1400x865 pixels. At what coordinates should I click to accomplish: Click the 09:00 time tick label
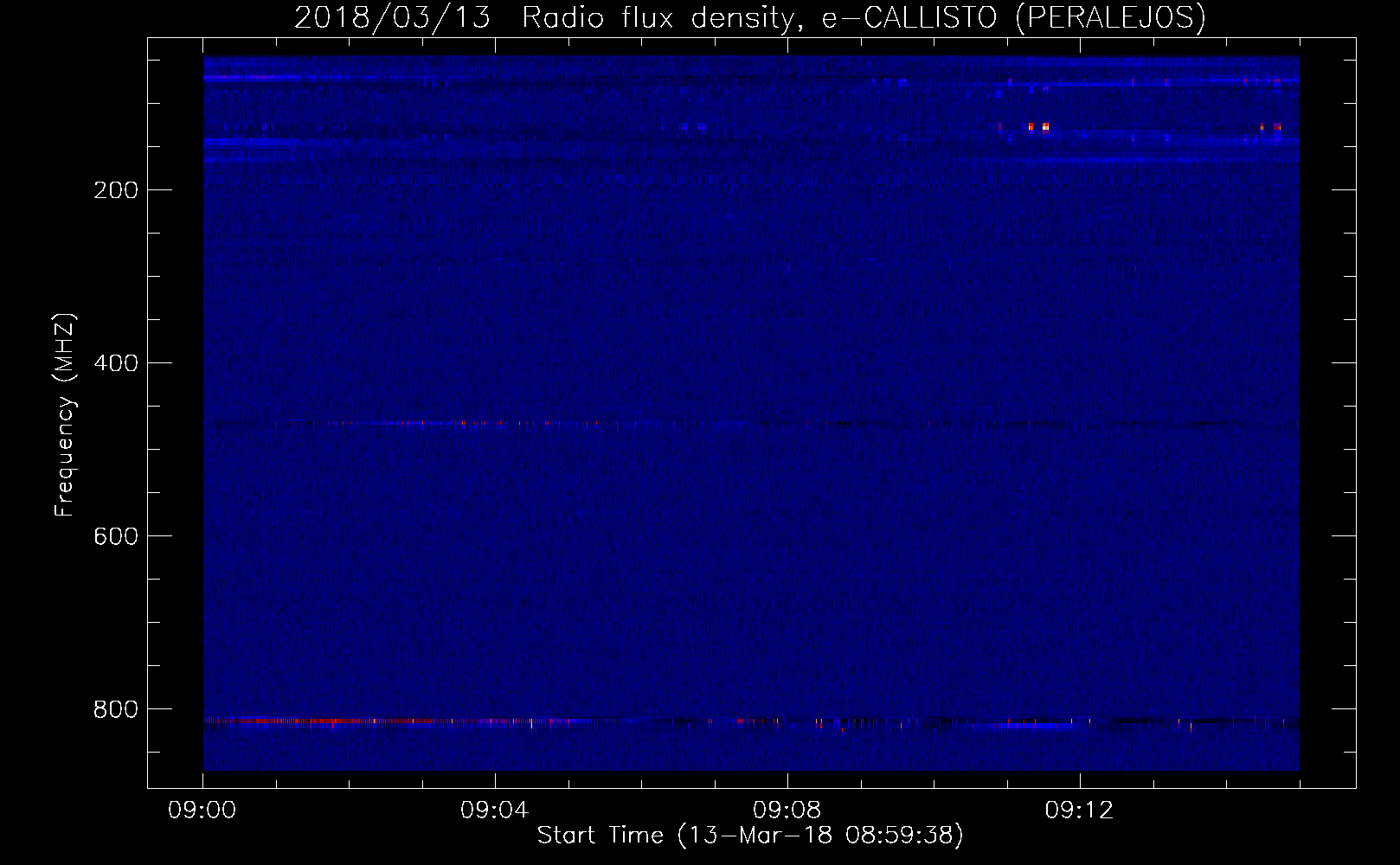(x=202, y=811)
